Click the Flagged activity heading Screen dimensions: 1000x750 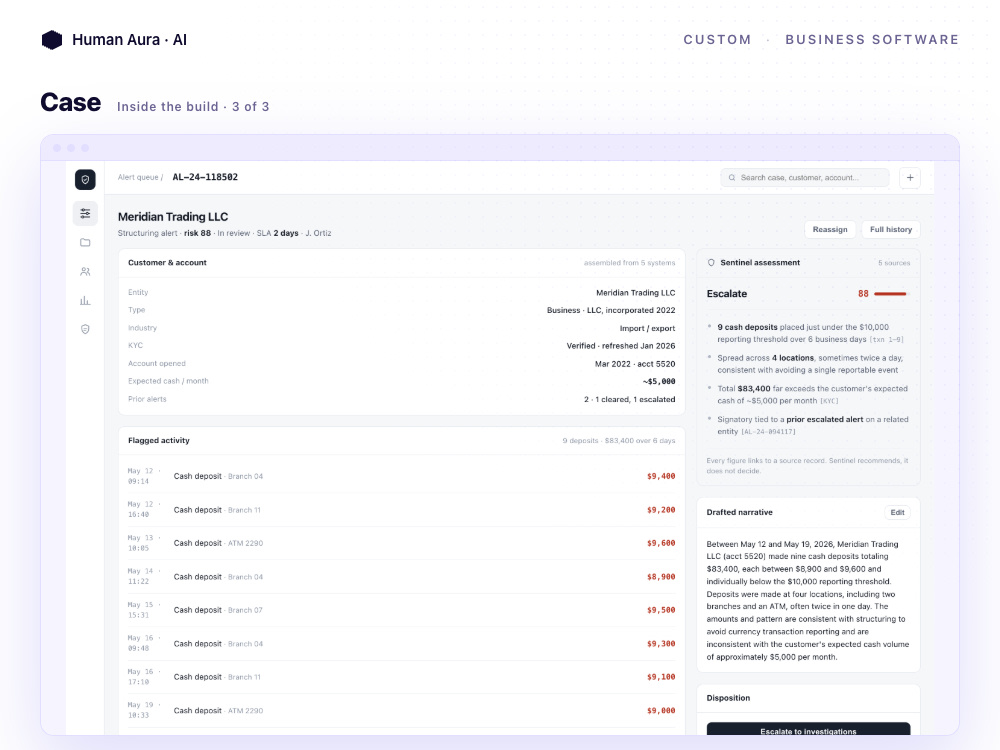click(x=159, y=441)
